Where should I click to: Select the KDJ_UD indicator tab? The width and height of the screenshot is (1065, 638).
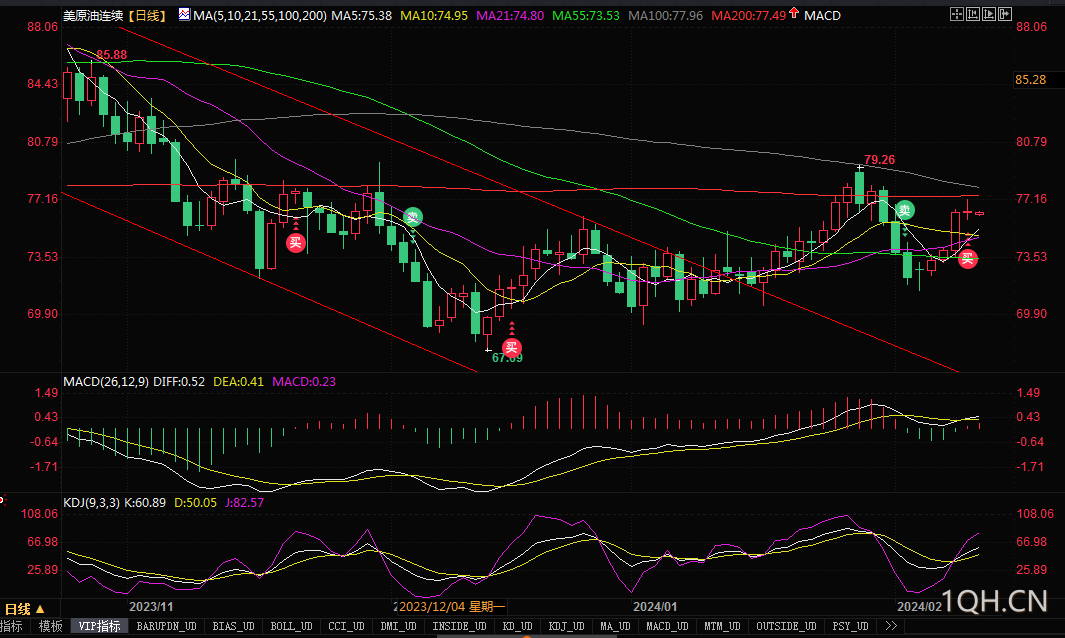point(566,626)
